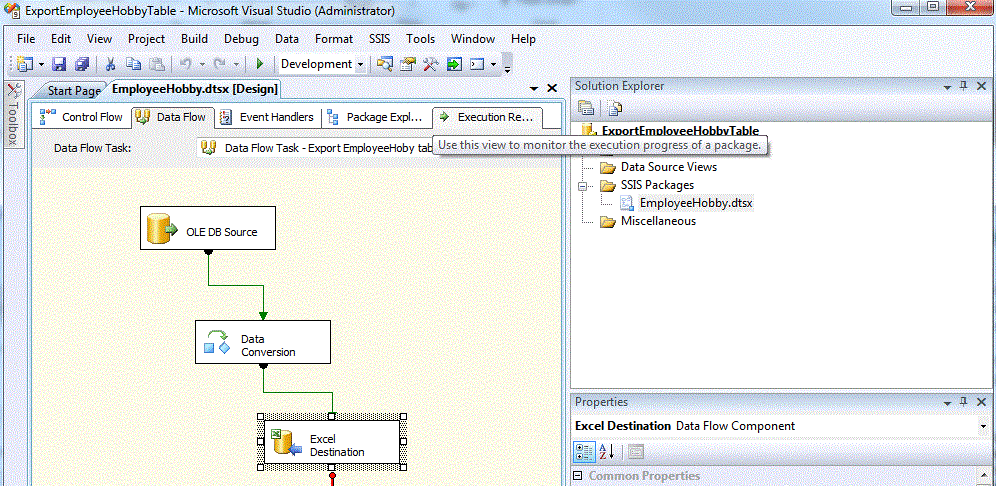Toggle auto-hide pin on Solution Explorer

963,85
